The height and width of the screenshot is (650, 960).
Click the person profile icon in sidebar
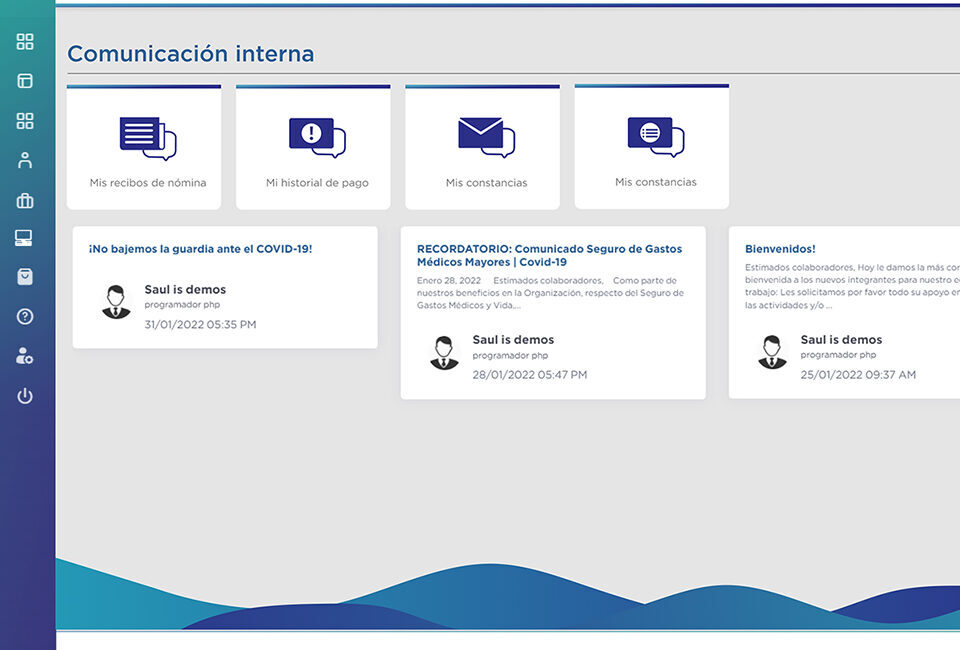pos(25,160)
